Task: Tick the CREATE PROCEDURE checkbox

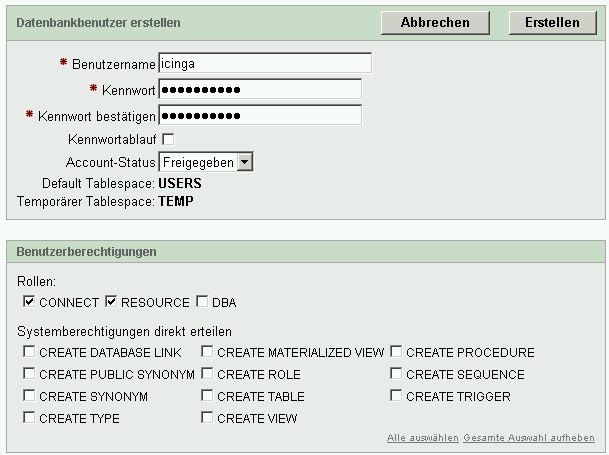Action: (396, 352)
